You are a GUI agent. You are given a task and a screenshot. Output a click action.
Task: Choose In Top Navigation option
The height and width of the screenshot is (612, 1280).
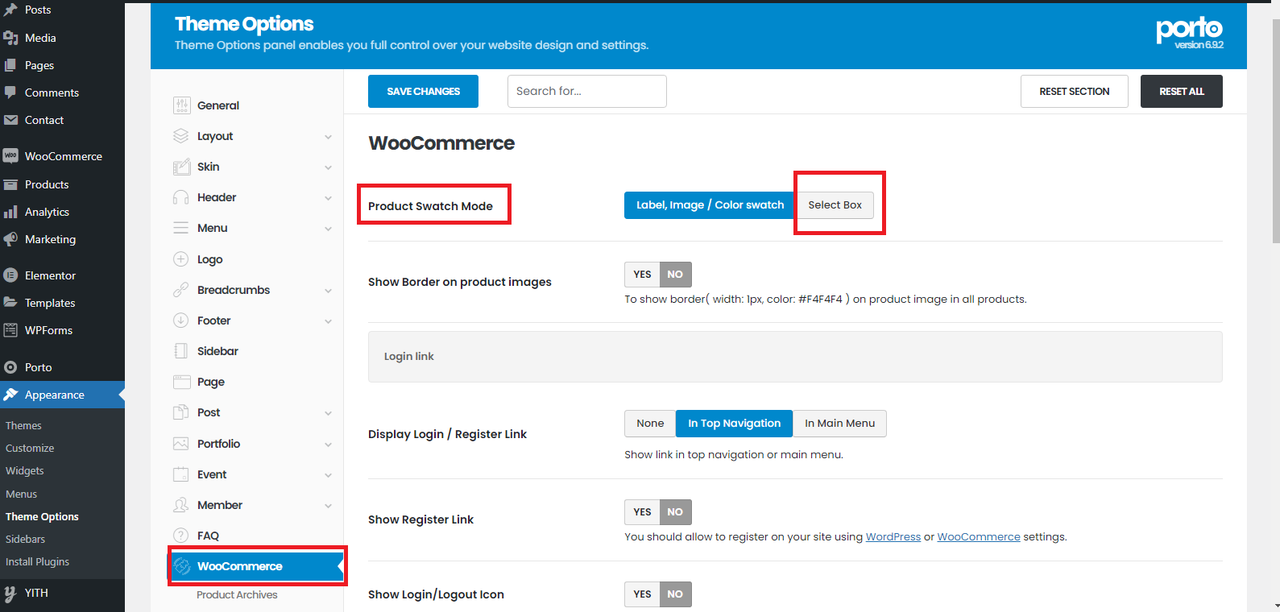pyautogui.click(x=734, y=423)
